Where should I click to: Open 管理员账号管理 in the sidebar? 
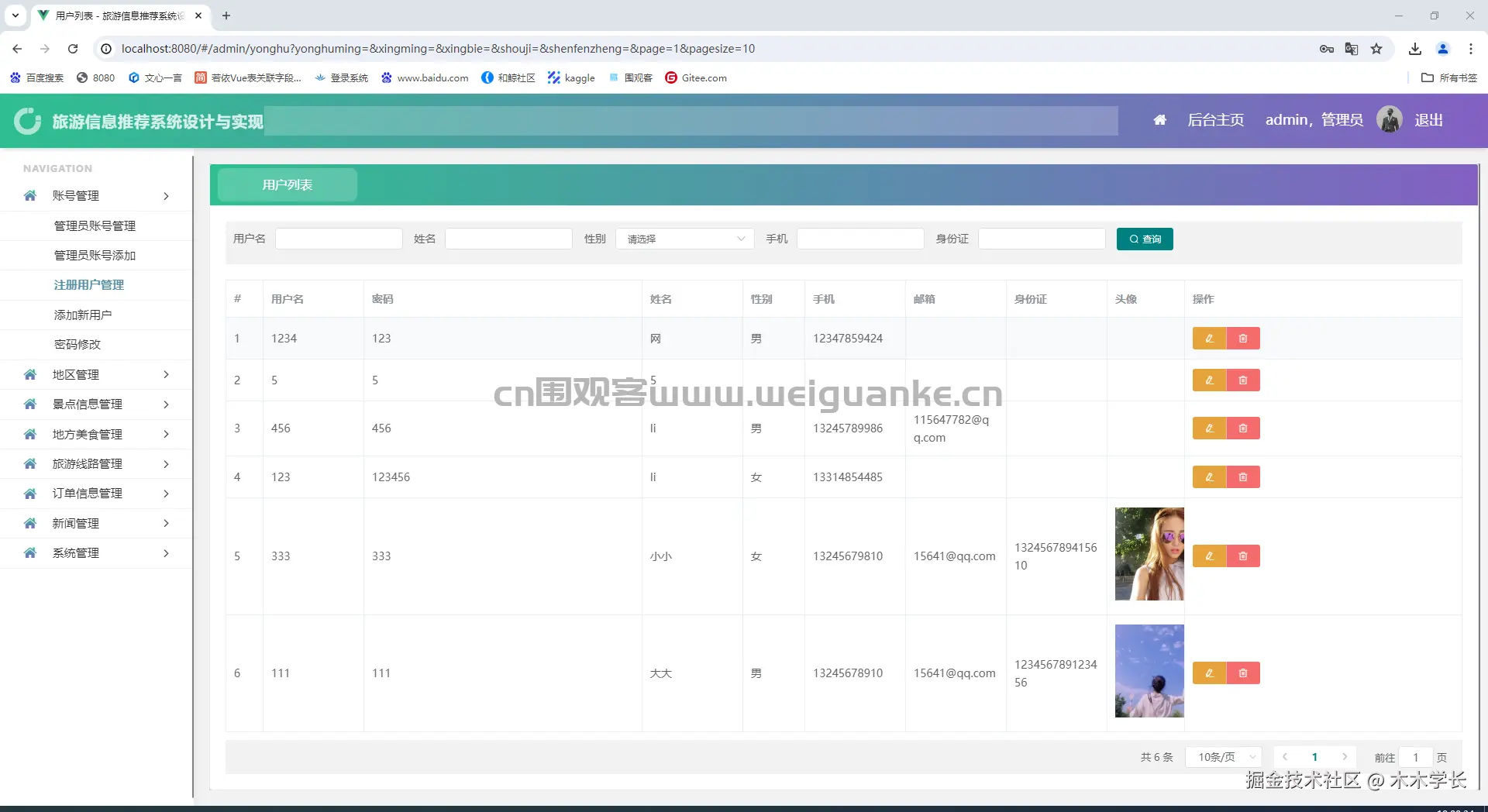pyautogui.click(x=95, y=226)
